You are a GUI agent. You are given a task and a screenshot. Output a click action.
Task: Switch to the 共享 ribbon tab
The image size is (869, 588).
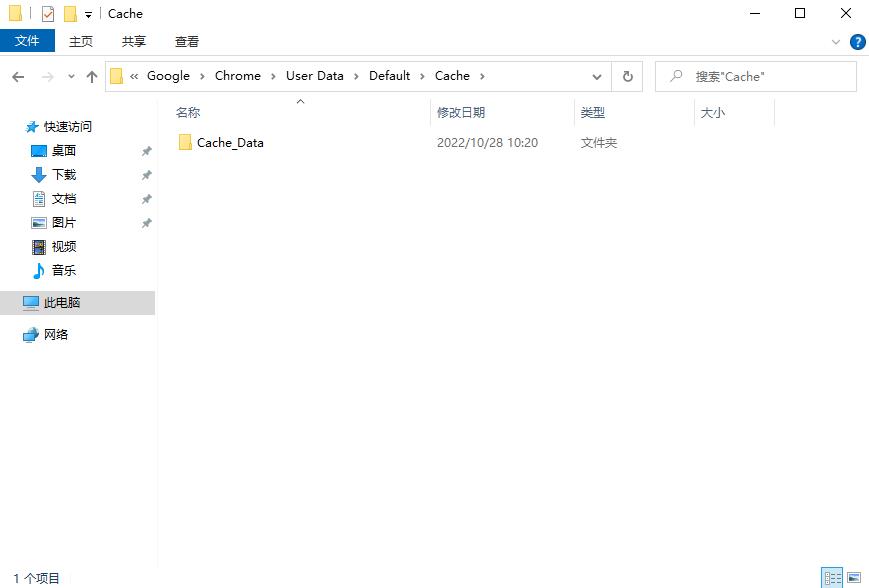[x=134, y=42]
